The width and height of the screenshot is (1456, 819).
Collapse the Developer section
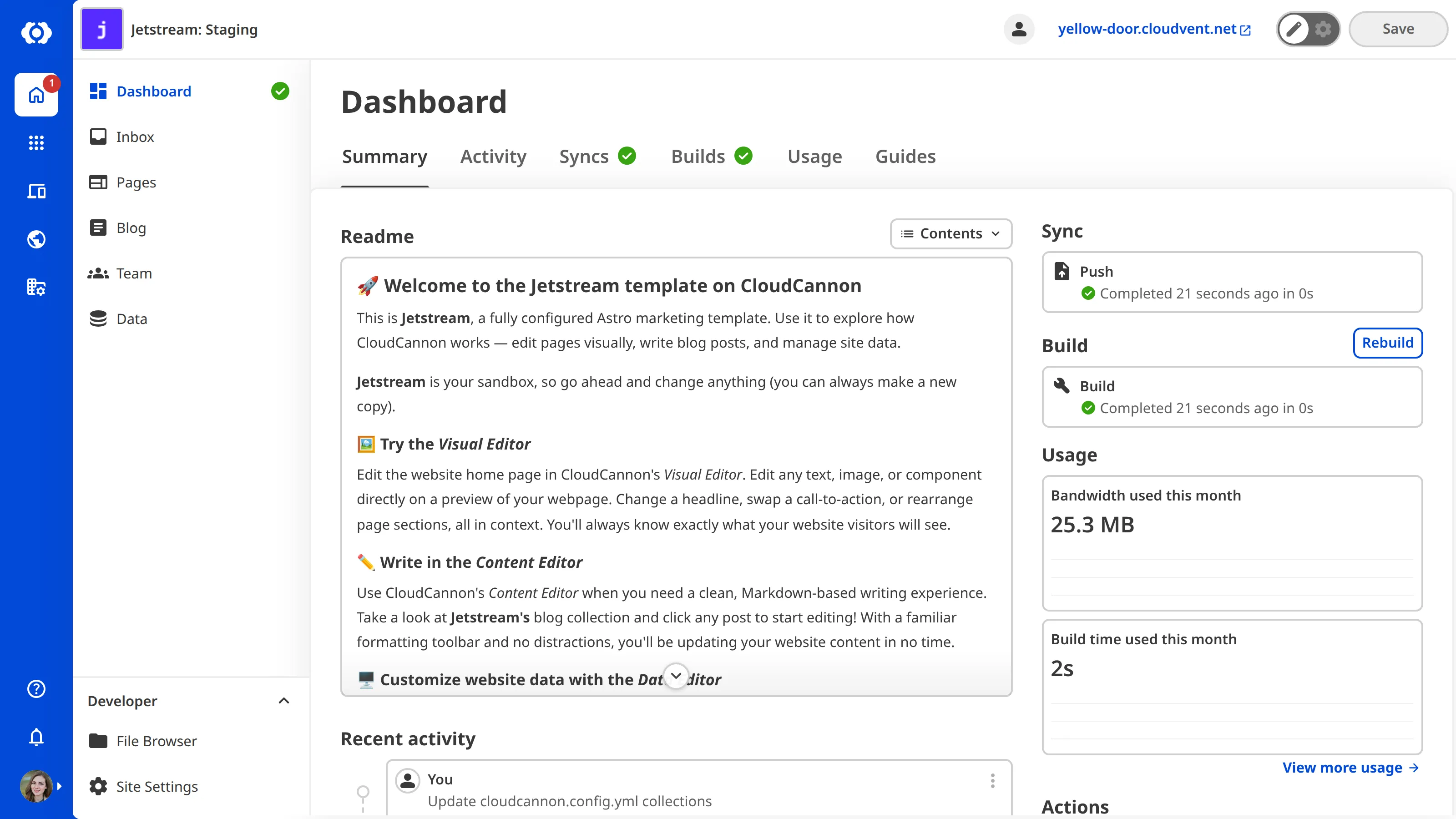[x=284, y=701]
